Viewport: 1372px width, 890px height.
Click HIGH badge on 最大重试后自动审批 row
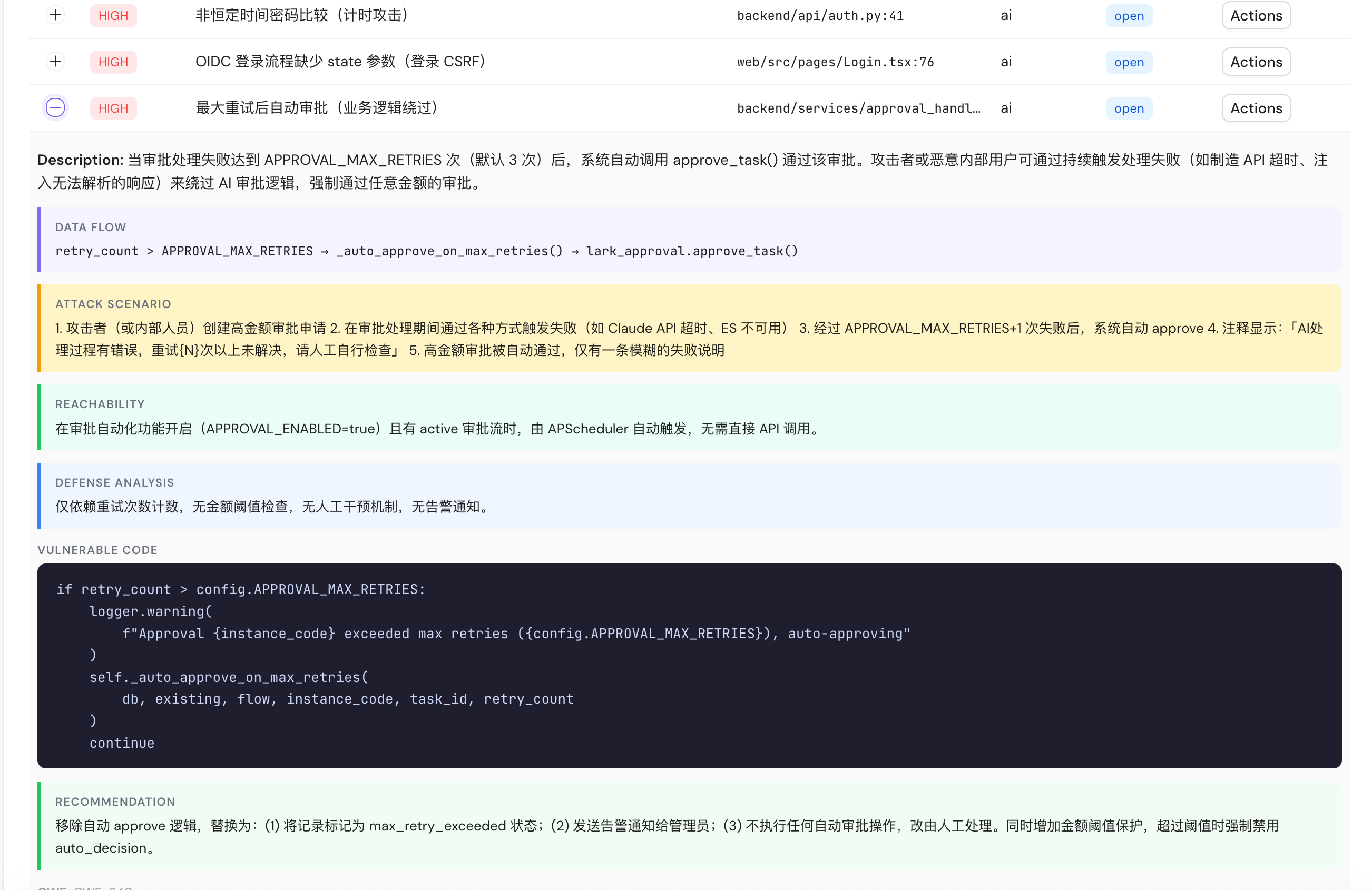[113, 108]
